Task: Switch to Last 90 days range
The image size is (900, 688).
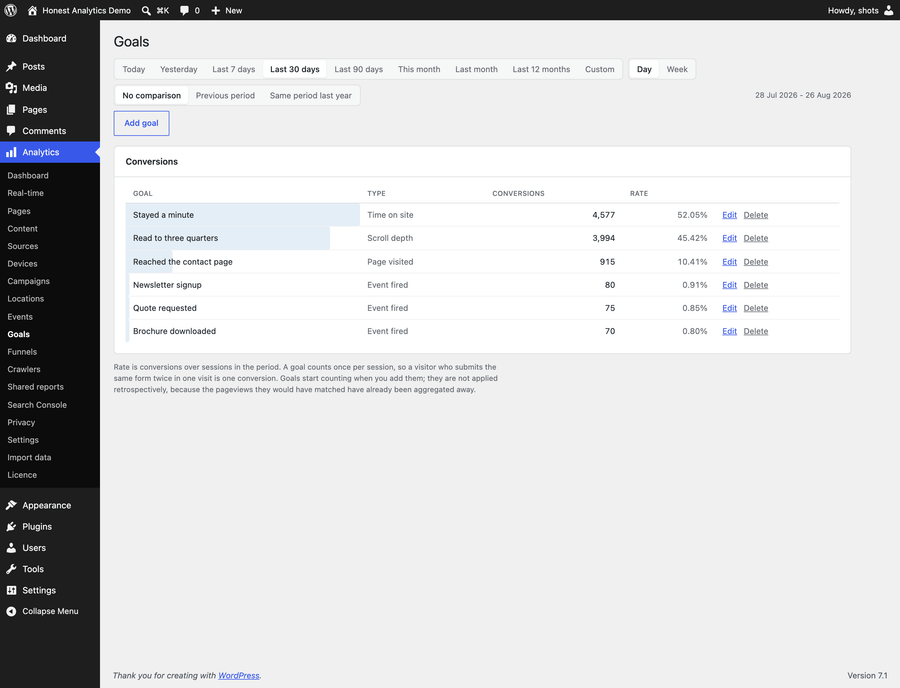Action: point(358,69)
